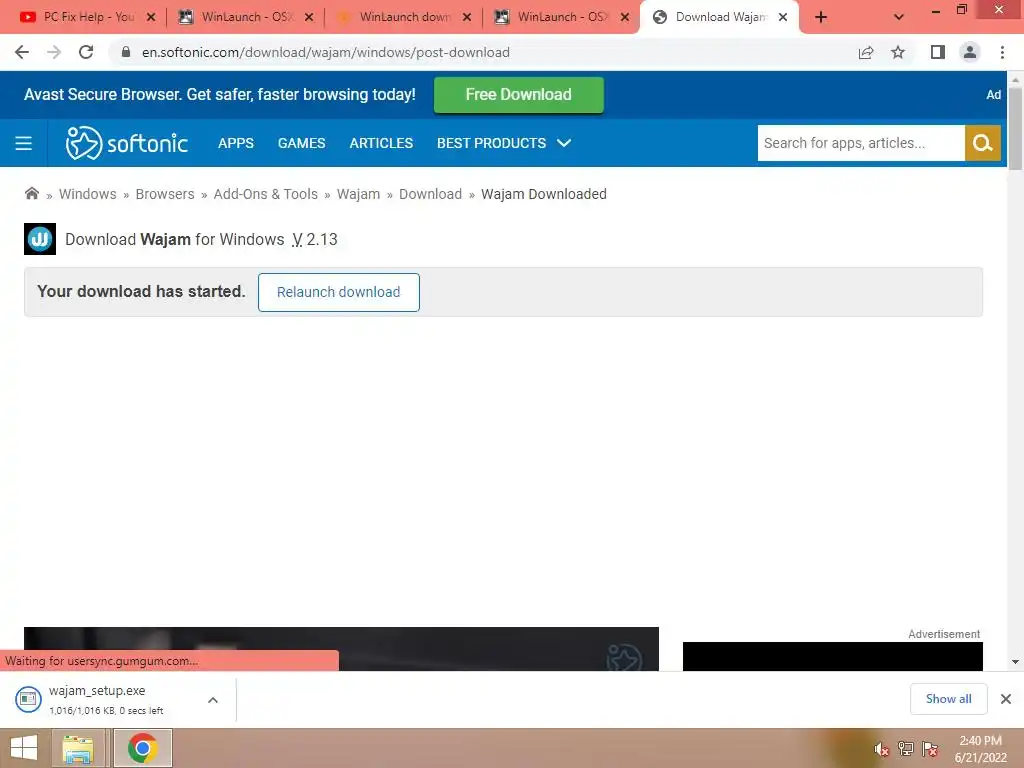Share this page via address bar icon

pyautogui.click(x=866, y=52)
